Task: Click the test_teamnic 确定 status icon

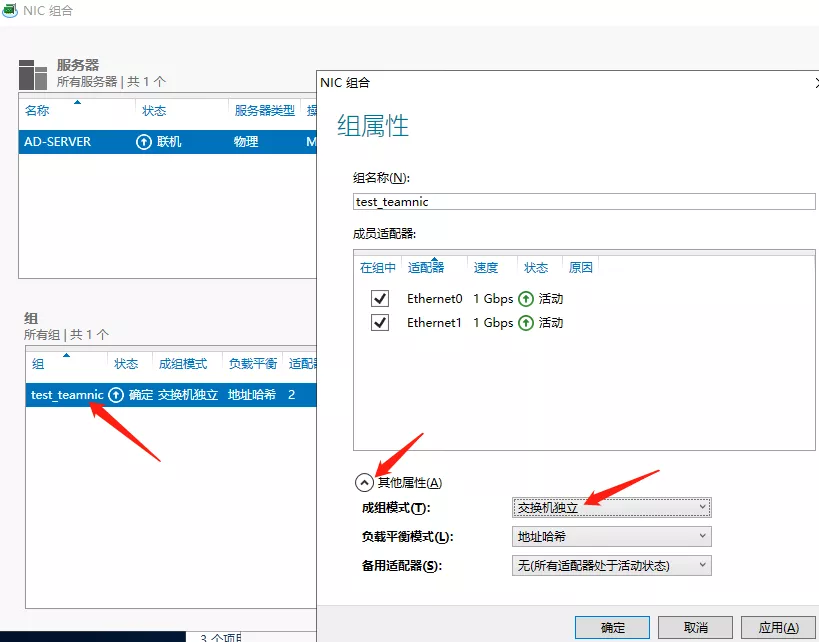Action: click(x=116, y=395)
